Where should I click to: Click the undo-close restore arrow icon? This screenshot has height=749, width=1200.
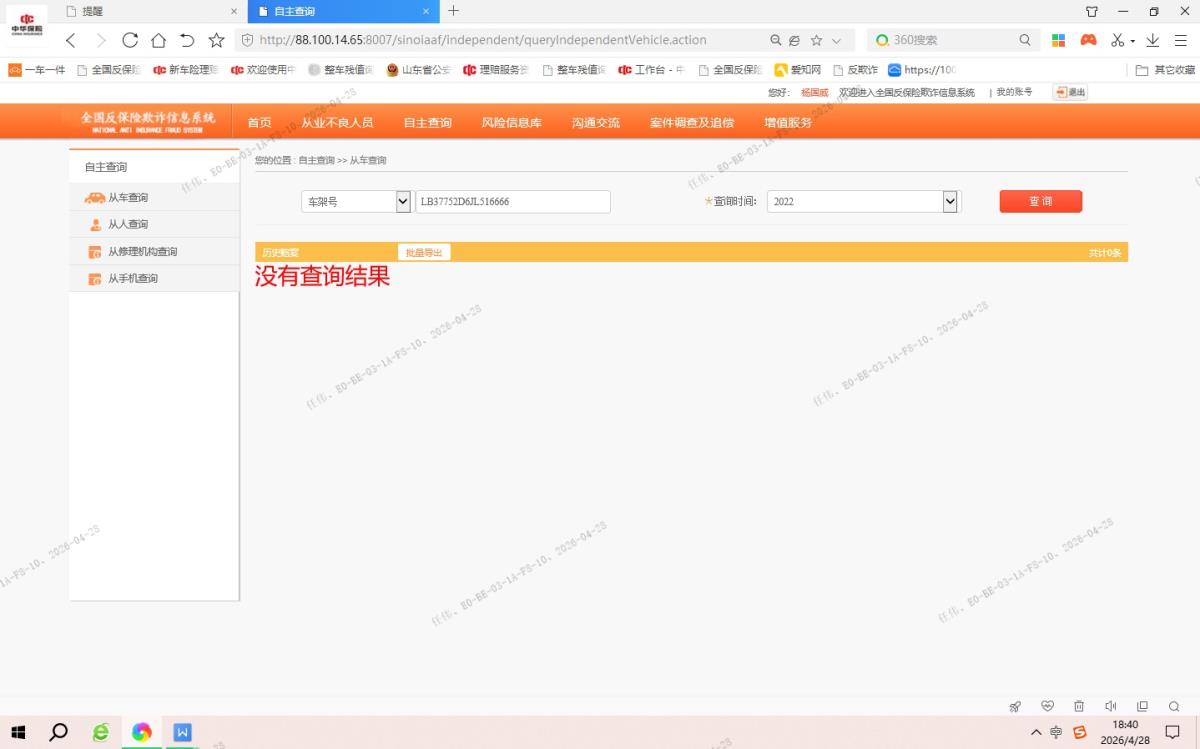[x=187, y=40]
